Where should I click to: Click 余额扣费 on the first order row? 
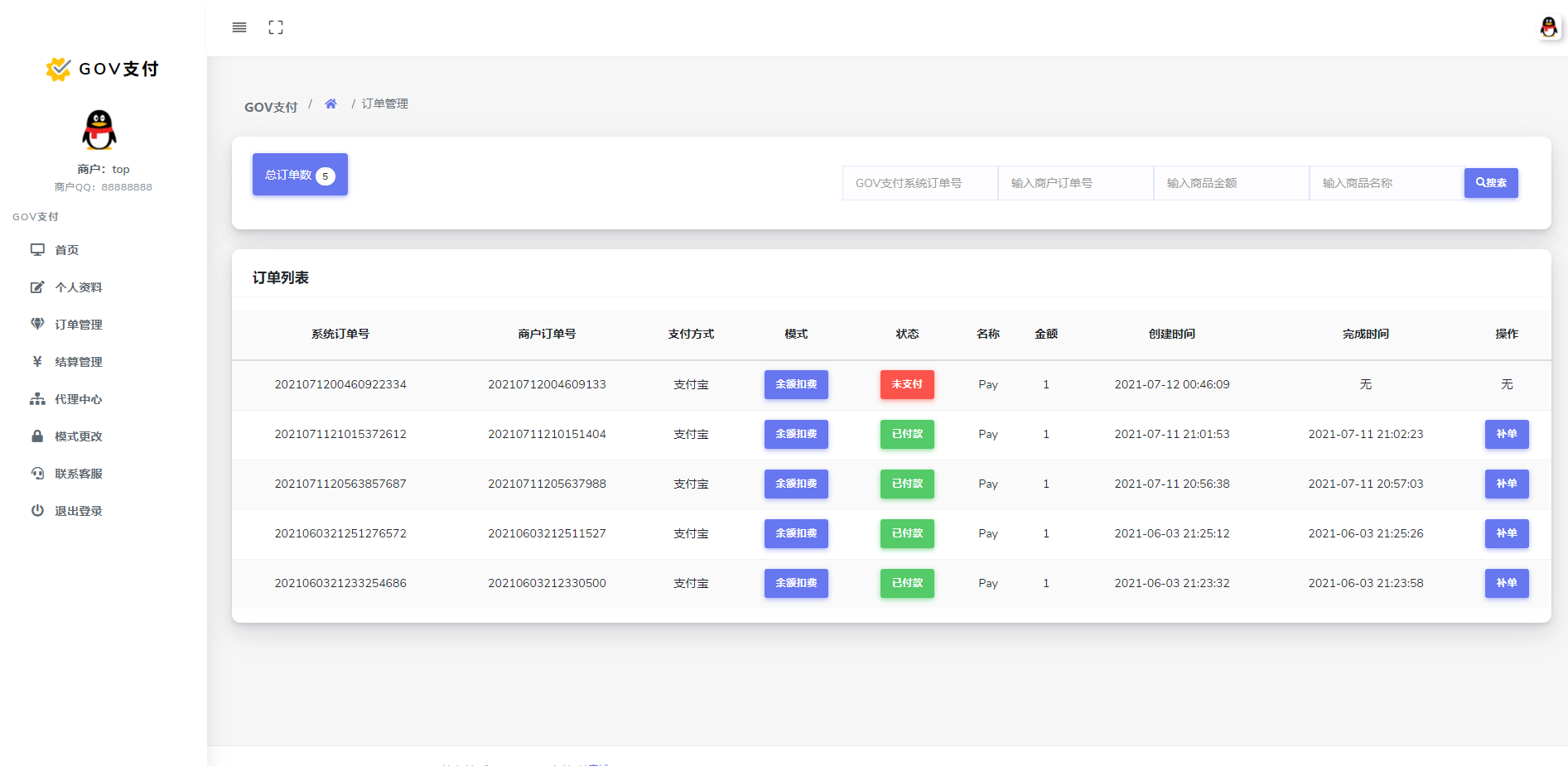pyautogui.click(x=795, y=384)
